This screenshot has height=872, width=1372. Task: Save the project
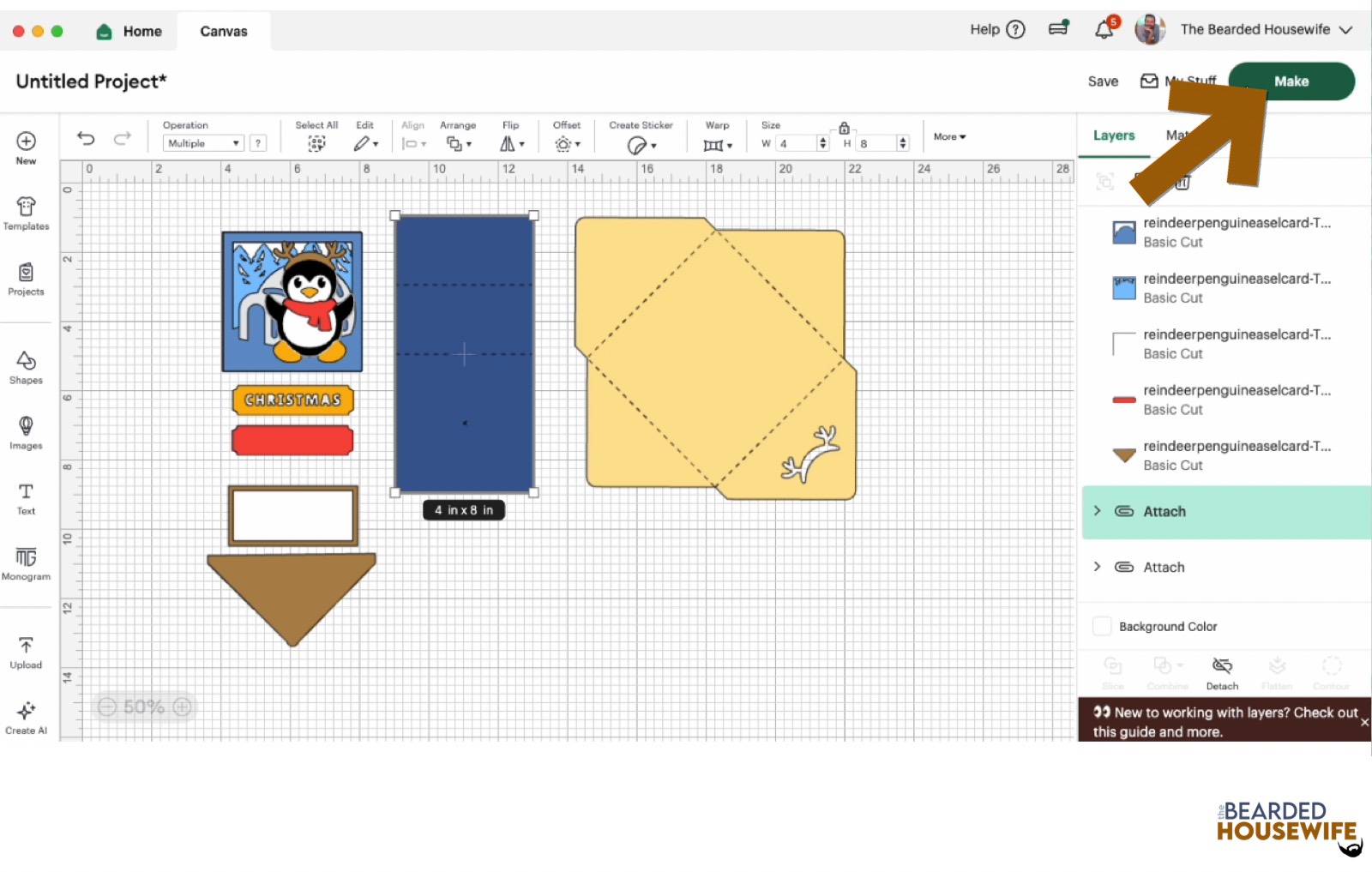pos(1103,81)
